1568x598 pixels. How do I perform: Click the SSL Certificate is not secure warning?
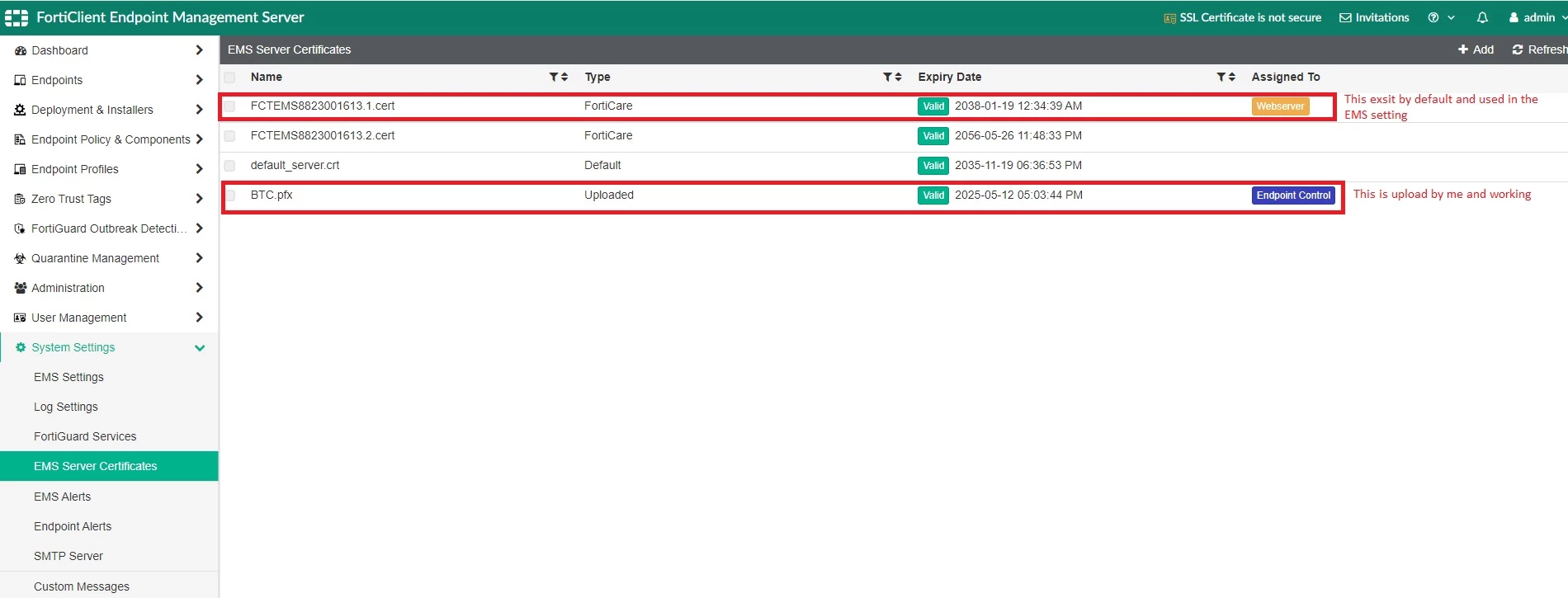pyautogui.click(x=1243, y=17)
